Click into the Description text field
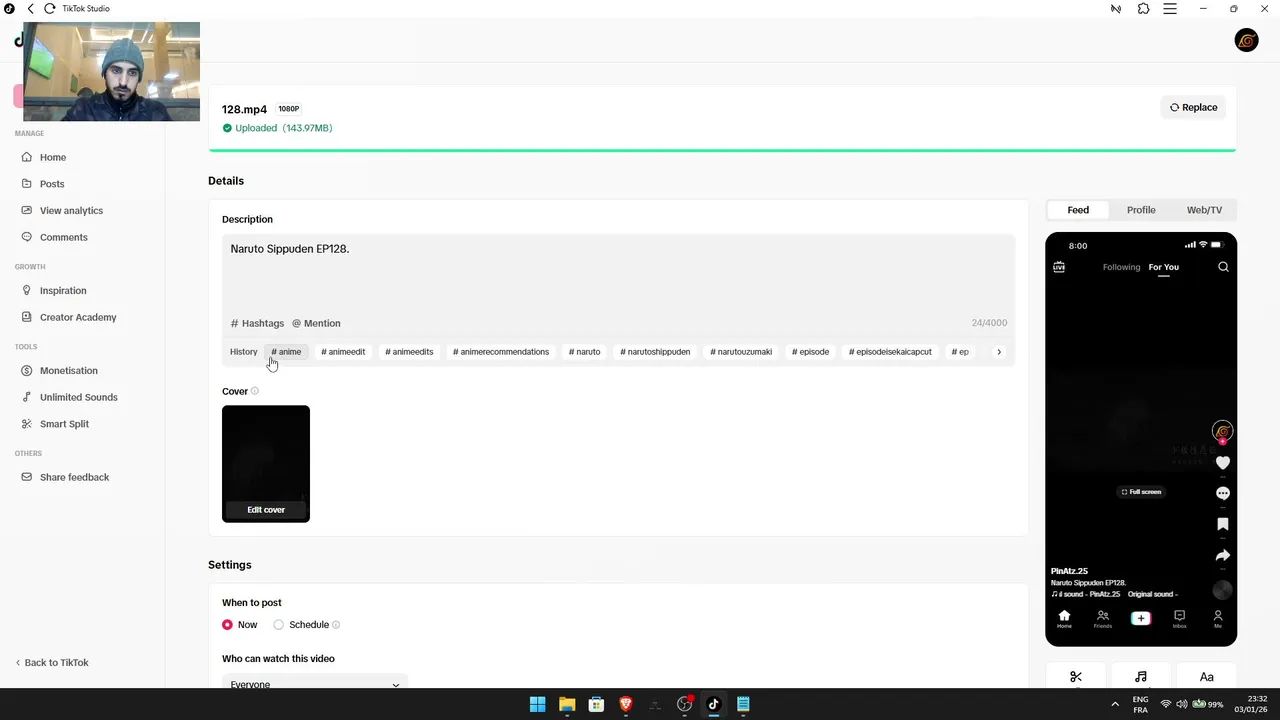The width and height of the screenshot is (1280, 720). pos(618,275)
